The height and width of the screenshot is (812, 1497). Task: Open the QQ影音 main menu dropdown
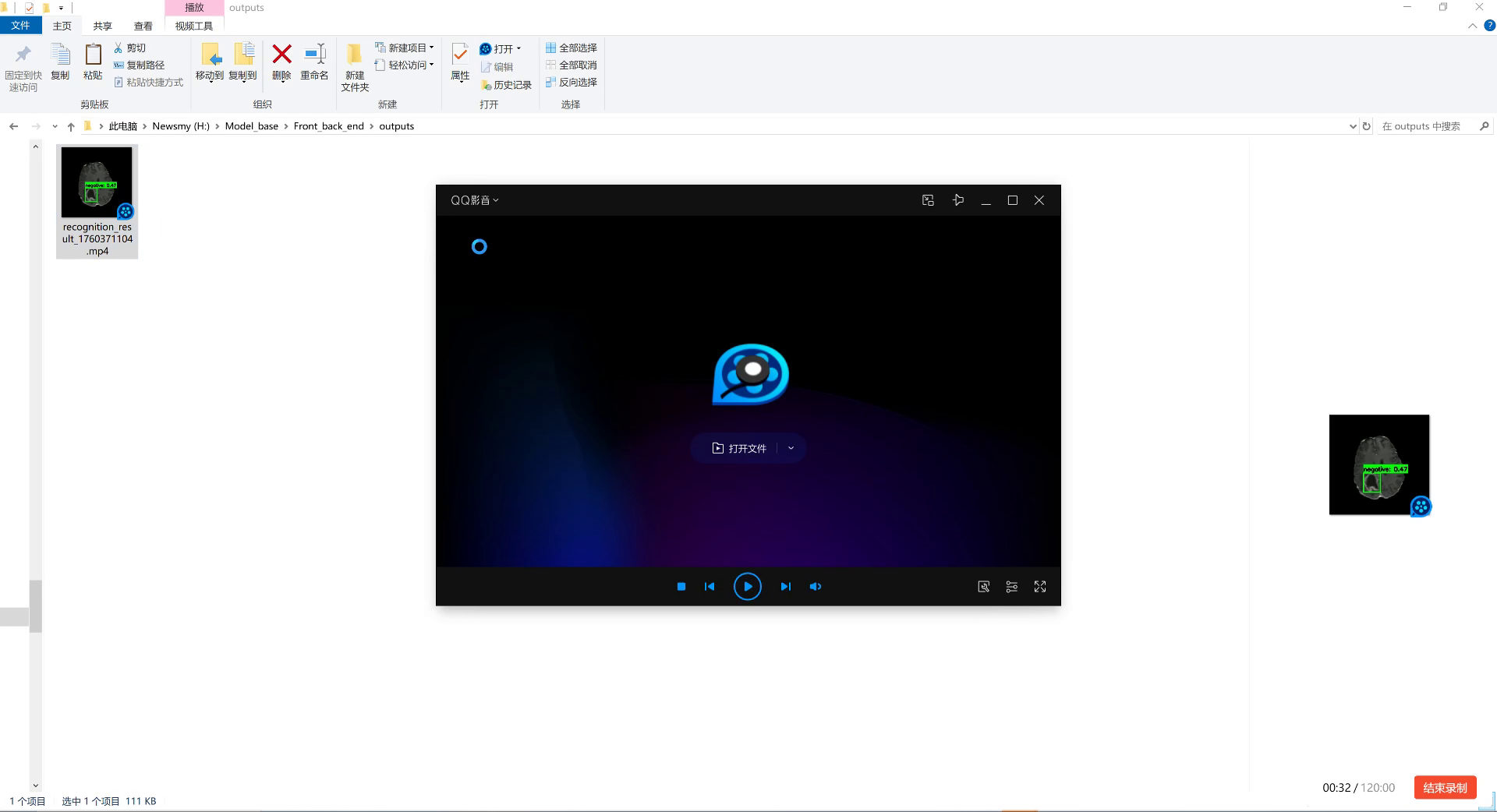click(x=474, y=200)
